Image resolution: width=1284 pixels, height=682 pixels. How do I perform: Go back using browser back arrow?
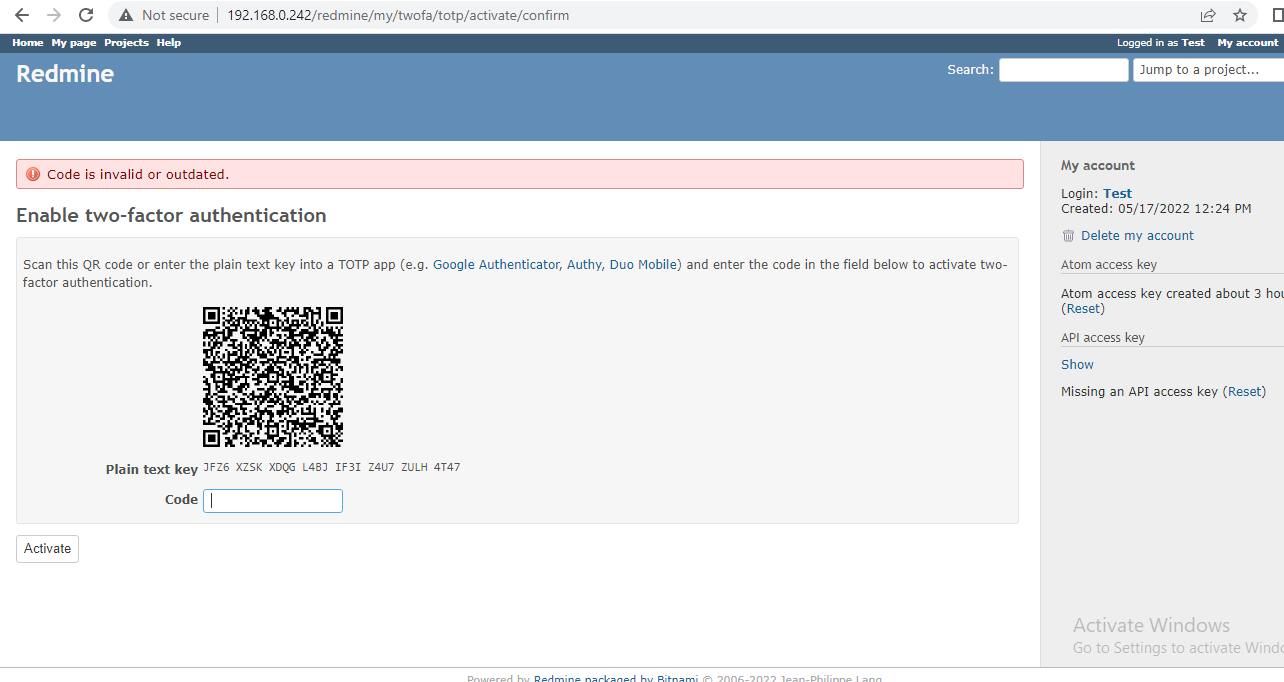coord(22,15)
